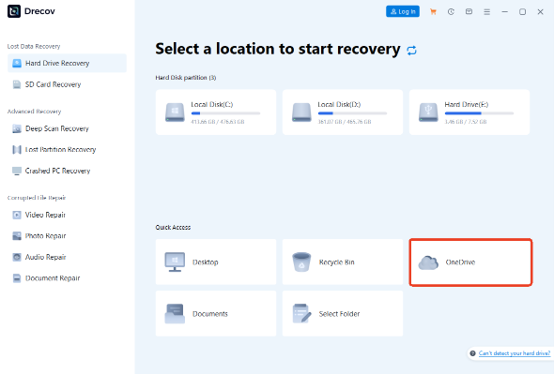This screenshot has height=374, width=554.
Task: Select the Local Disk(C:) partition
Action: [216, 112]
